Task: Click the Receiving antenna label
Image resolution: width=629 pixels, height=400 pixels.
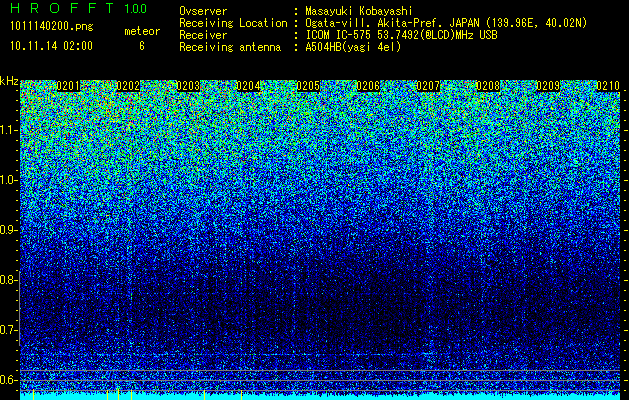Action: coord(230,47)
